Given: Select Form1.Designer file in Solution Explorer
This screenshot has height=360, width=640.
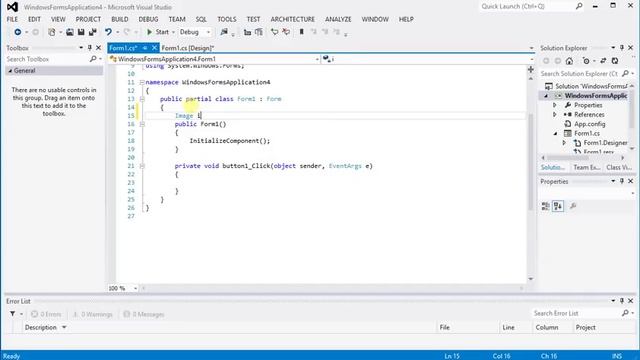Looking at the screenshot, I should tap(605, 143).
